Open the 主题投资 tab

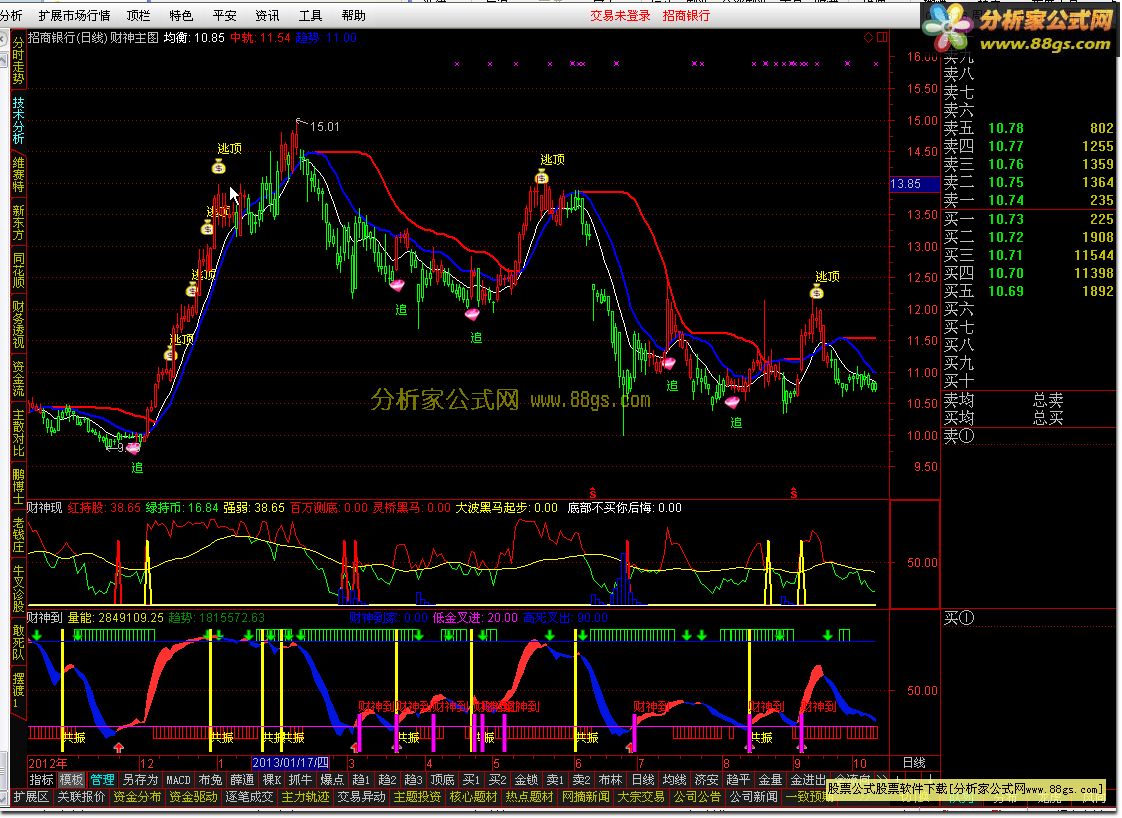(417, 797)
